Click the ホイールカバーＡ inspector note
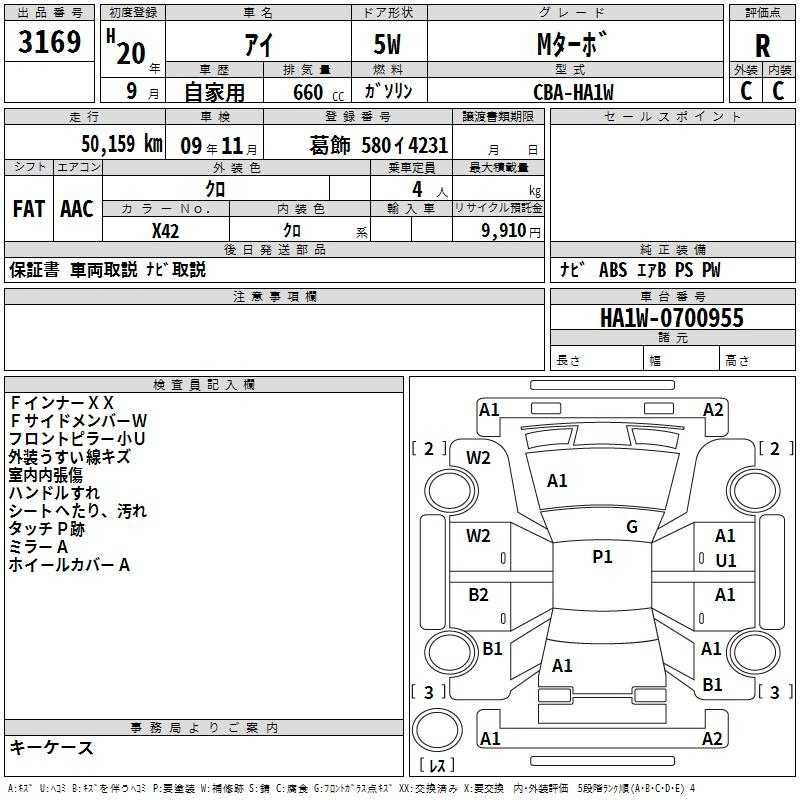Viewport: 800px width, 800px height. click(x=70, y=565)
